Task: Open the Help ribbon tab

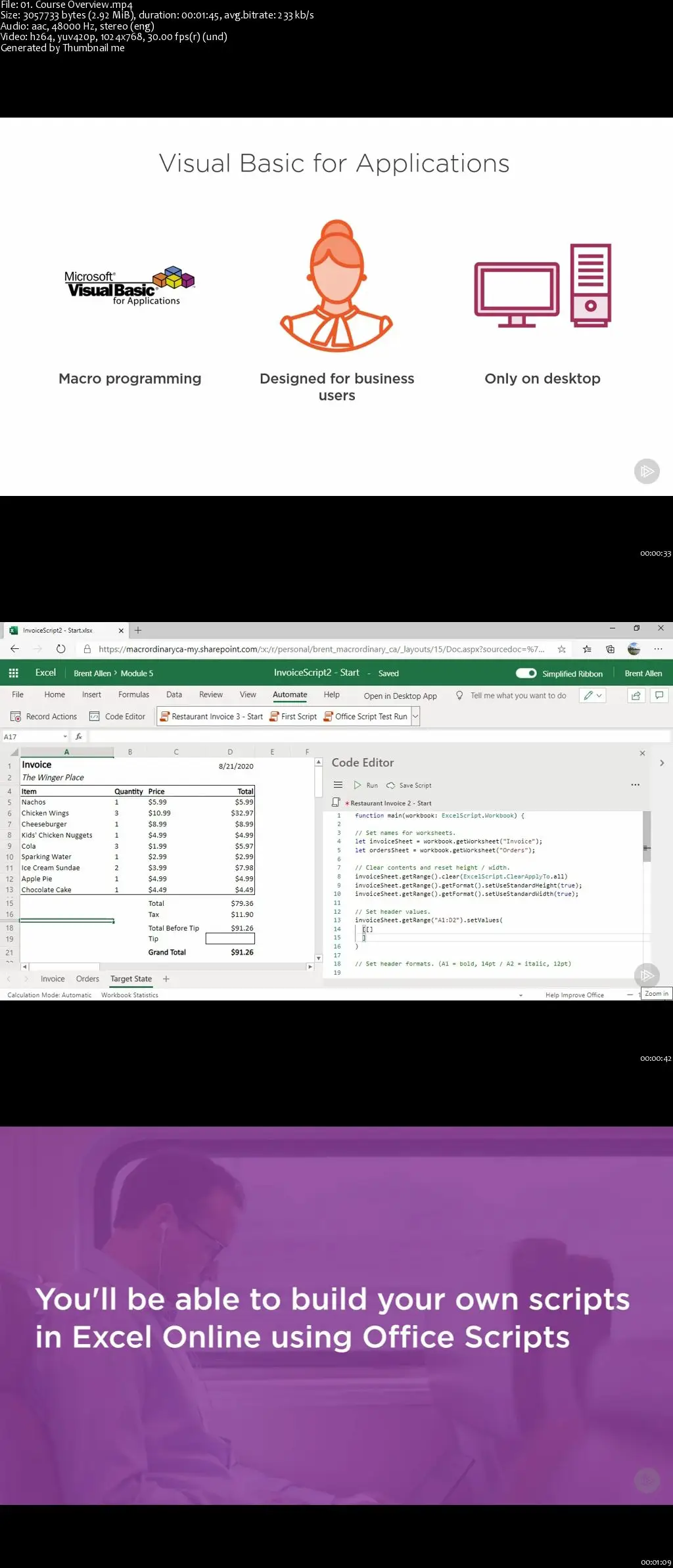Action: [x=332, y=695]
